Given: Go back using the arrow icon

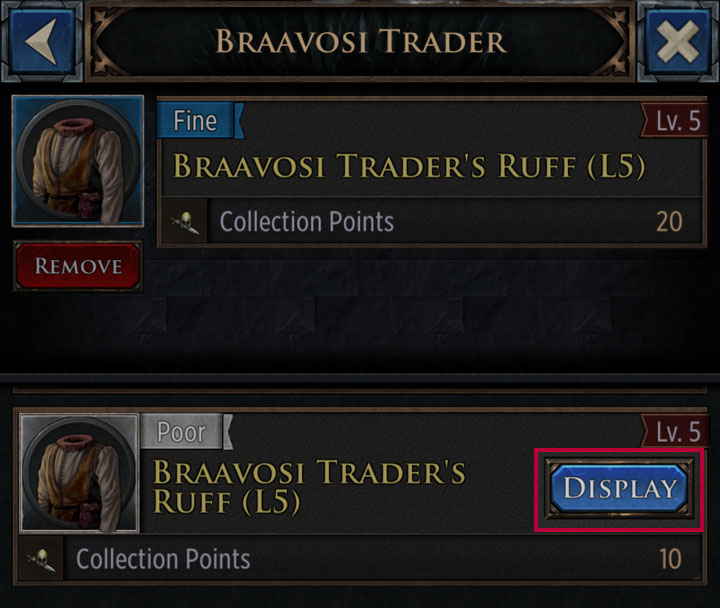Looking at the screenshot, I should 40,42.
